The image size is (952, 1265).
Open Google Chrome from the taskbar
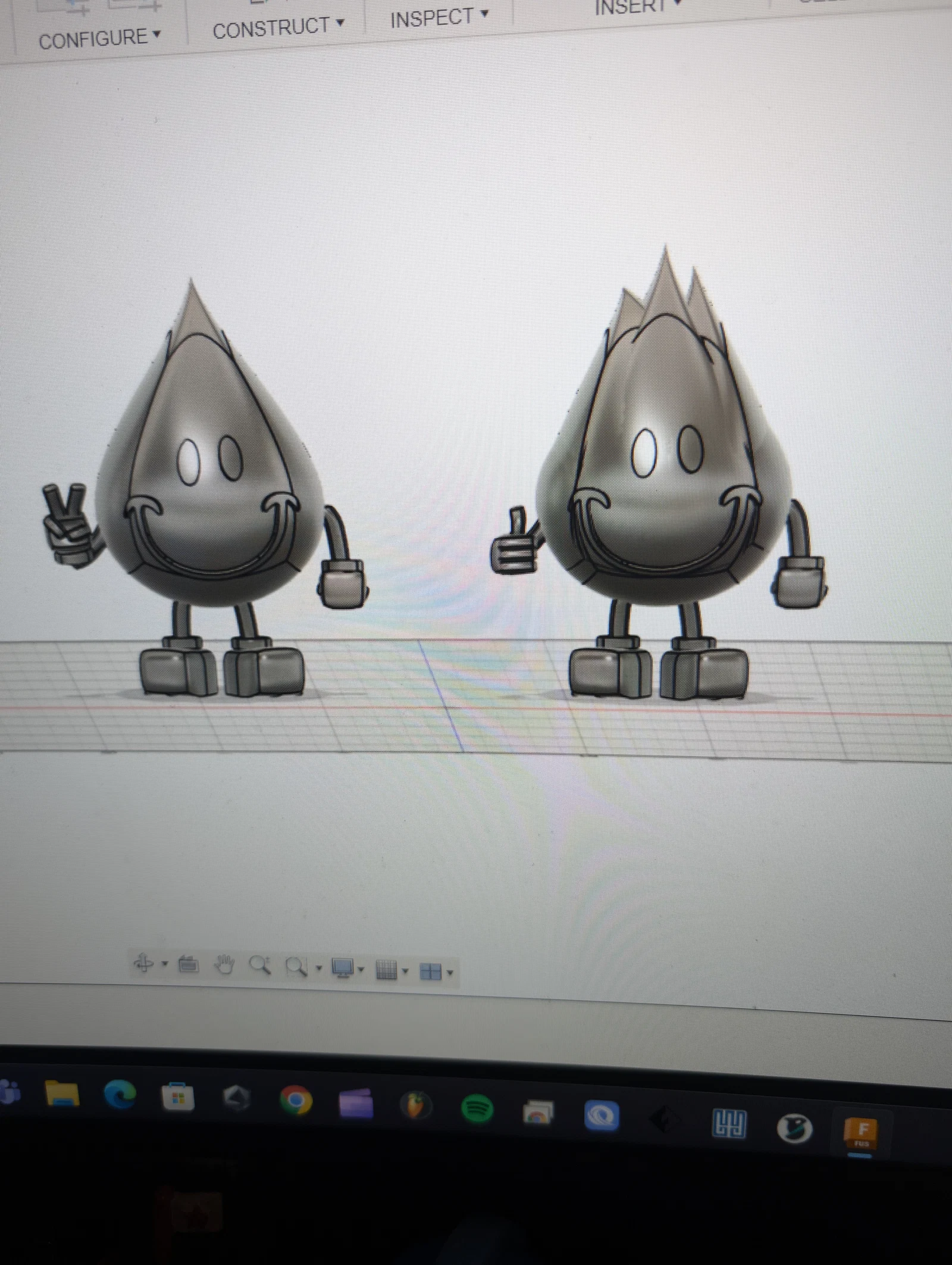[x=296, y=1101]
